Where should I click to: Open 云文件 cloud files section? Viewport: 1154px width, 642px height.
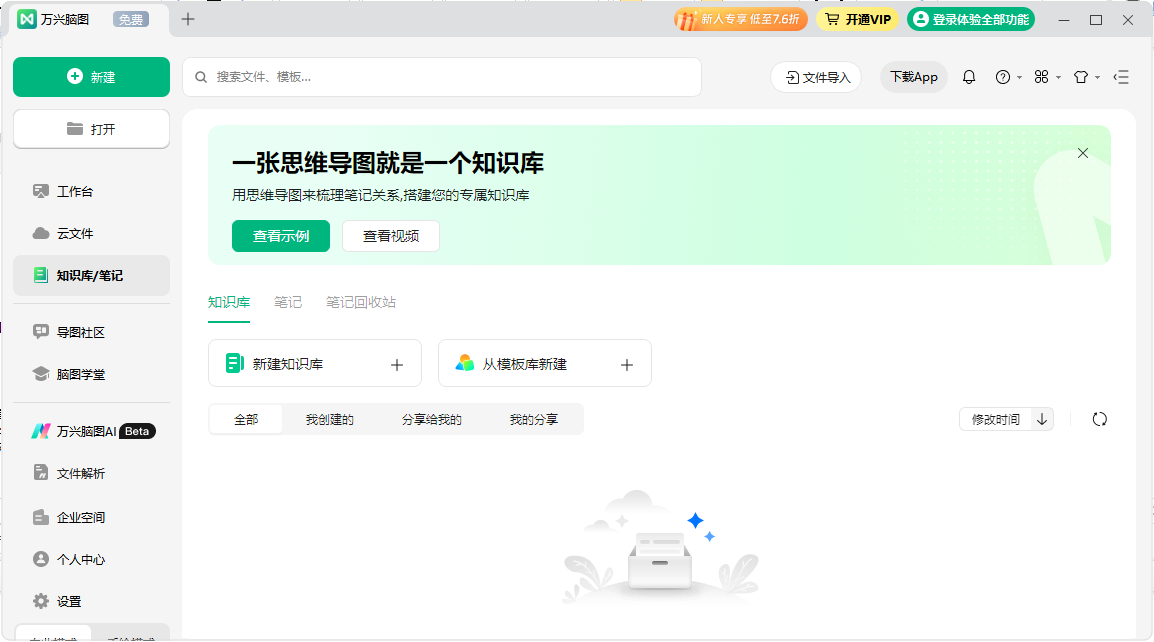(x=91, y=233)
